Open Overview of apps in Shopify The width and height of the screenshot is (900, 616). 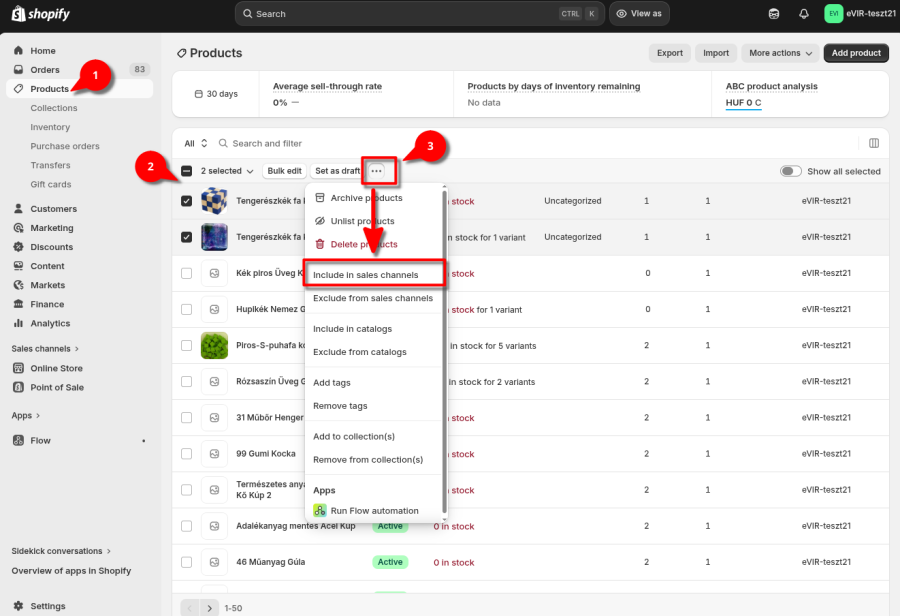pyautogui.click(x=71, y=571)
